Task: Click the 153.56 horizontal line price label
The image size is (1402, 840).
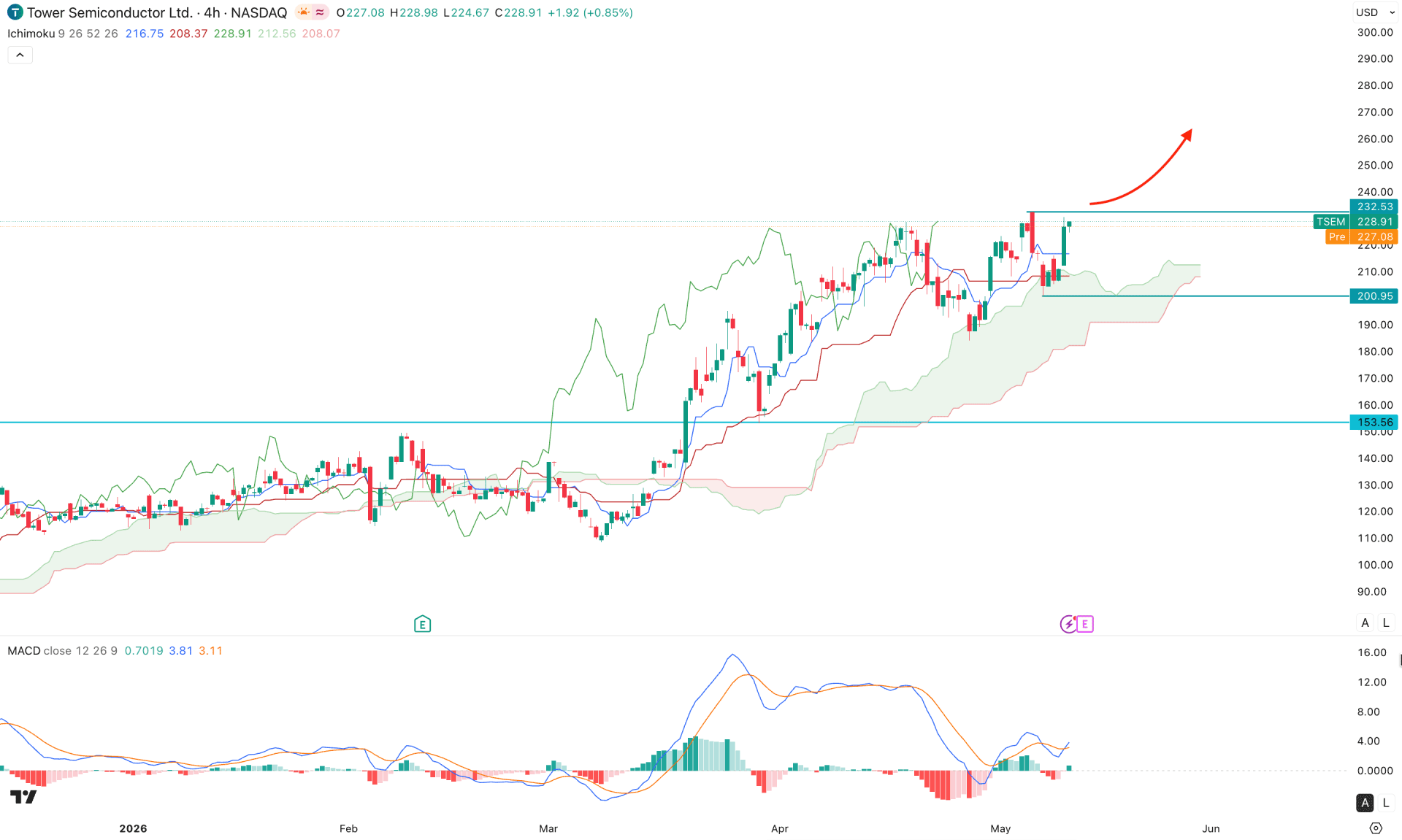Action: [1375, 422]
